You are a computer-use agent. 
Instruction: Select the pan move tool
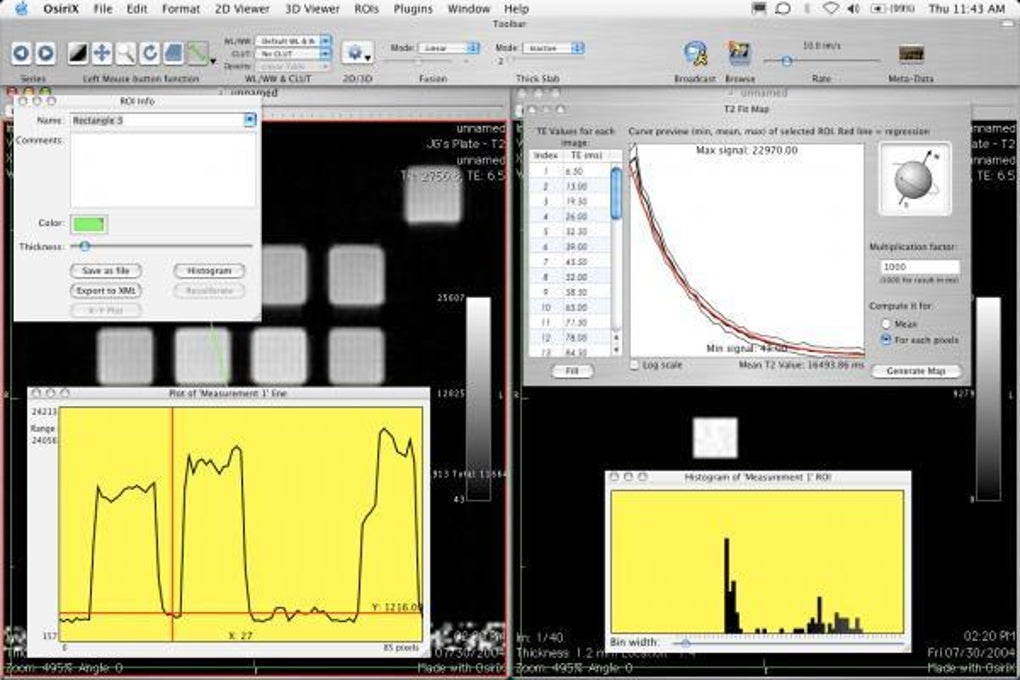102,53
